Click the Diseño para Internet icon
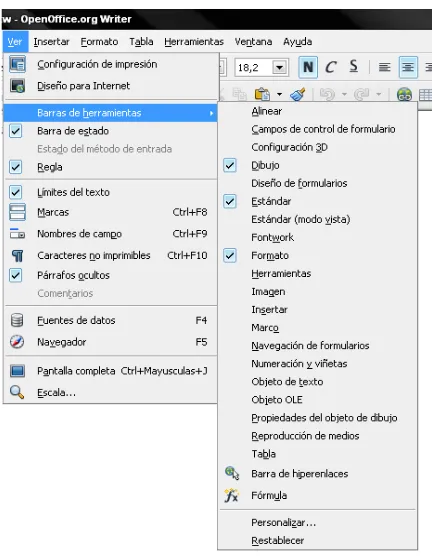432x560 pixels. [x=17, y=86]
